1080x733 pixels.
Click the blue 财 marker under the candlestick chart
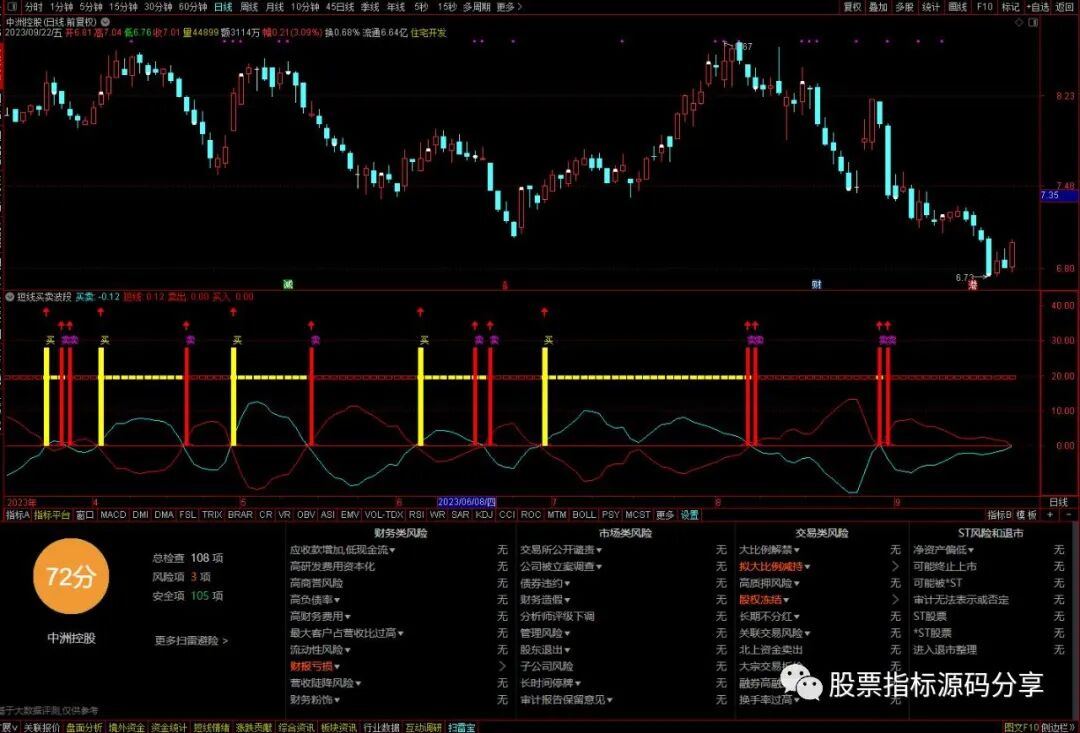(816, 284)
